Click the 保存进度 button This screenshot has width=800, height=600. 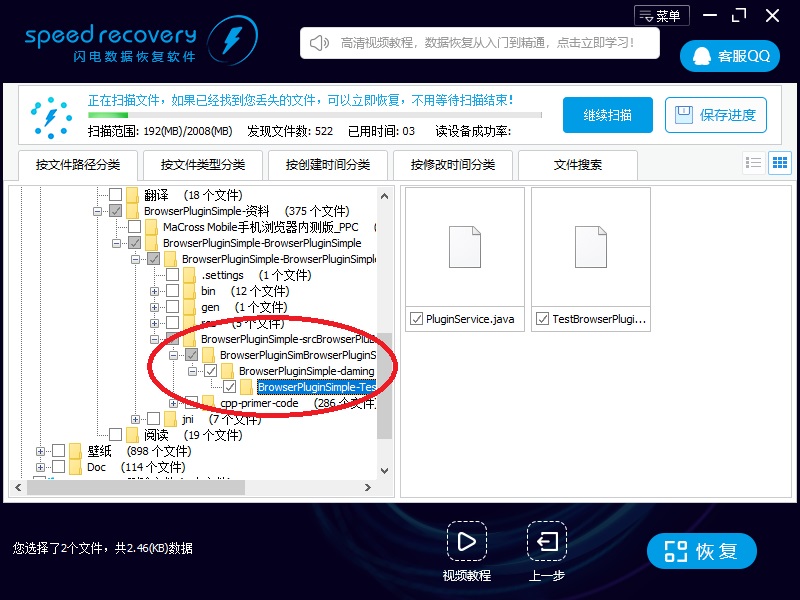click(x=716, y=115)
